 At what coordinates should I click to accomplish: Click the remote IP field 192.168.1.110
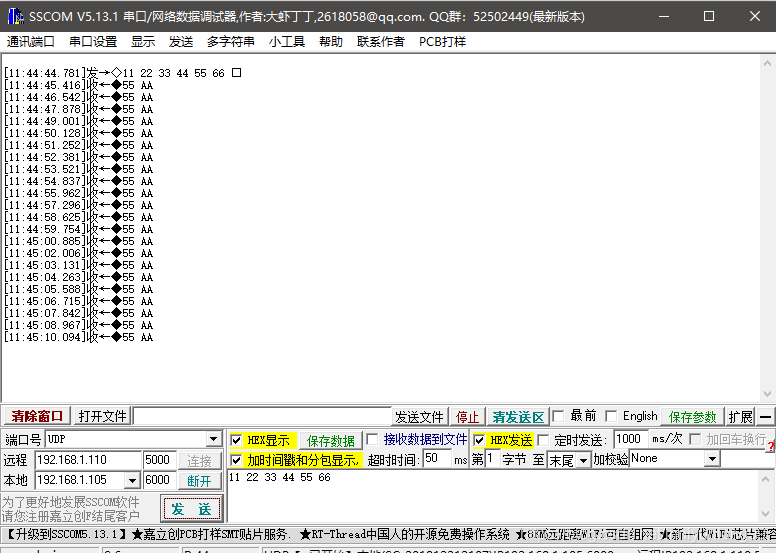tap(88, 460)
